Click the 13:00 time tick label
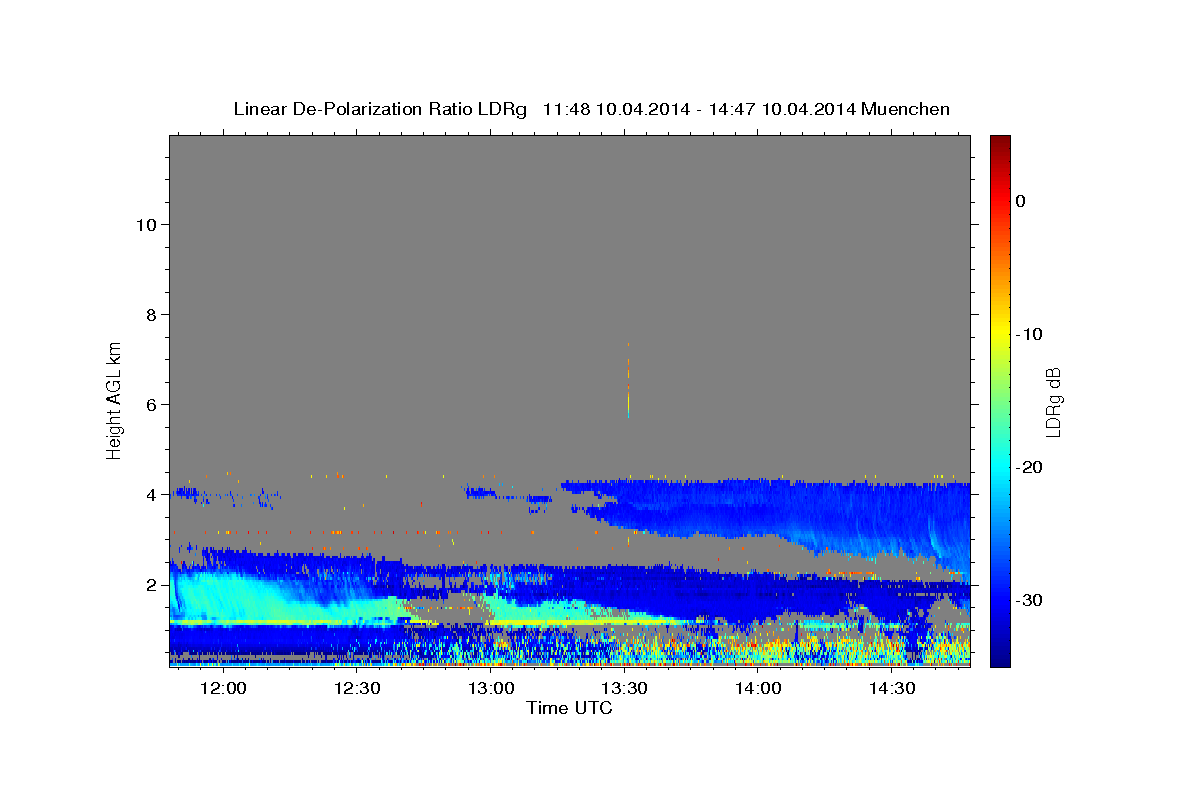This screenshot has width=1200, height=800. pos(491,689)
